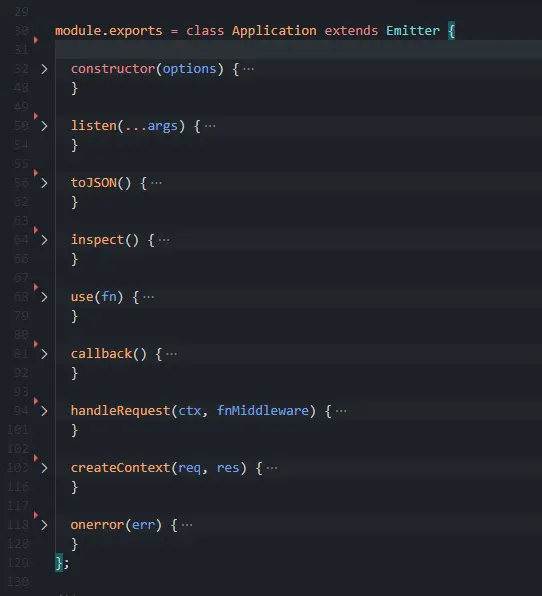Click the extends keyword
The image size is (542, 596).
(351, 30)
